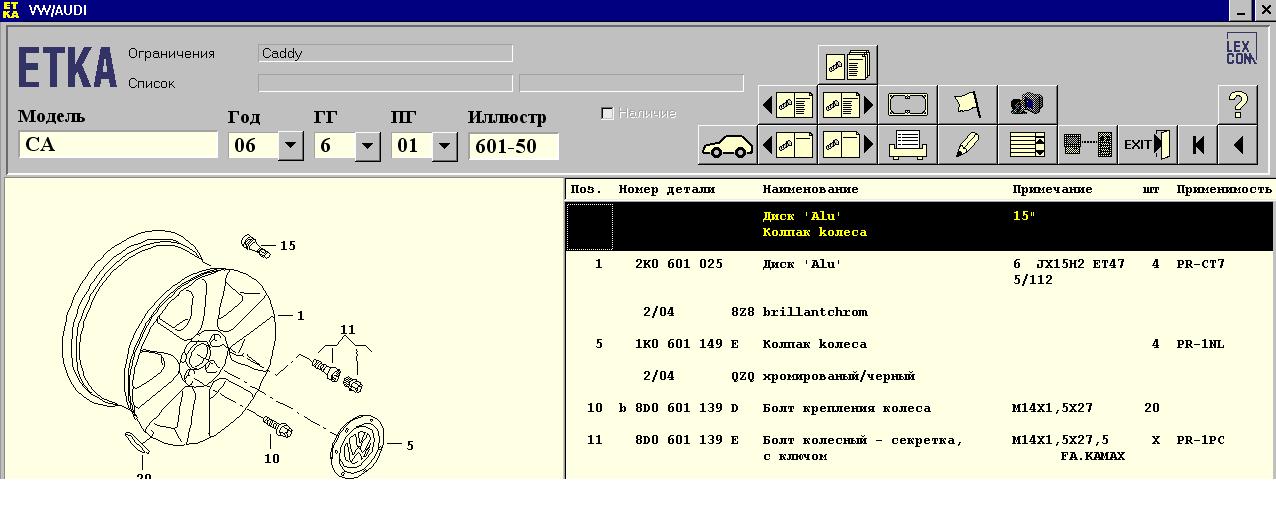
Task: Jump to first entry with bar-arrow icon
Action: [1197, 145]
